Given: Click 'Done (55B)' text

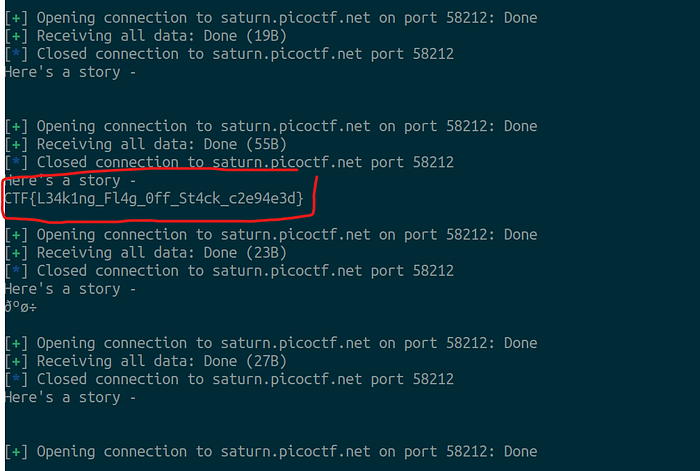Looking at the screenshot, I should (x=245, y=145).
